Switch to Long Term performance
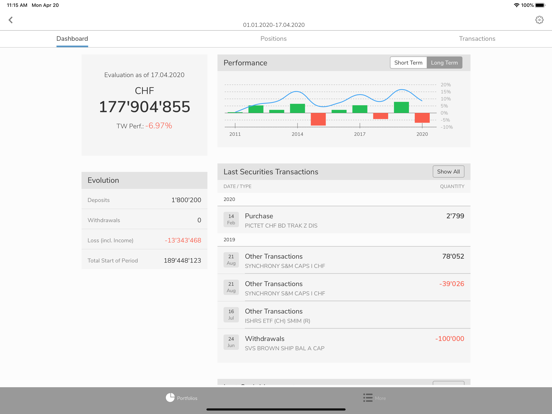The width and height of the screenshot is (552, 414). click(x=444, y=63)
